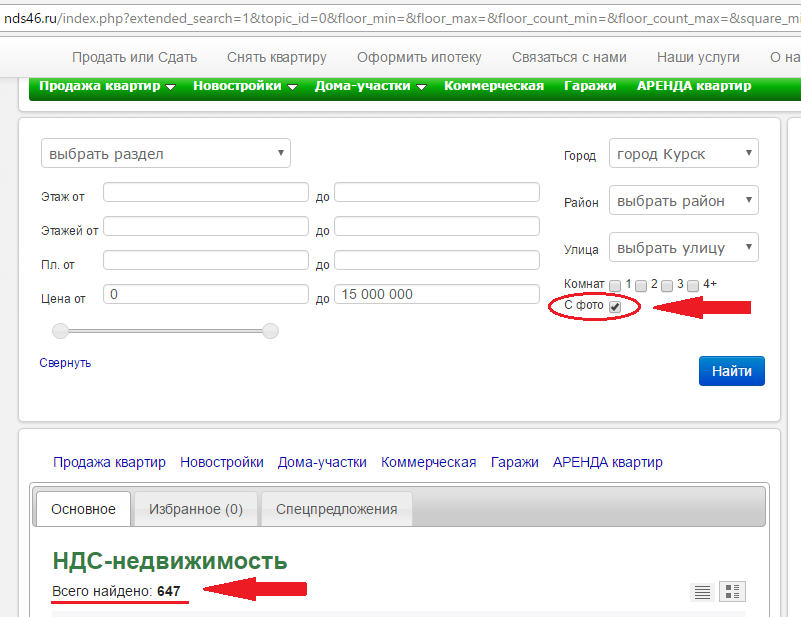The image size is (801, 617).
Task: Focus the 'Этажей от' input field
Action: [206, 226]
